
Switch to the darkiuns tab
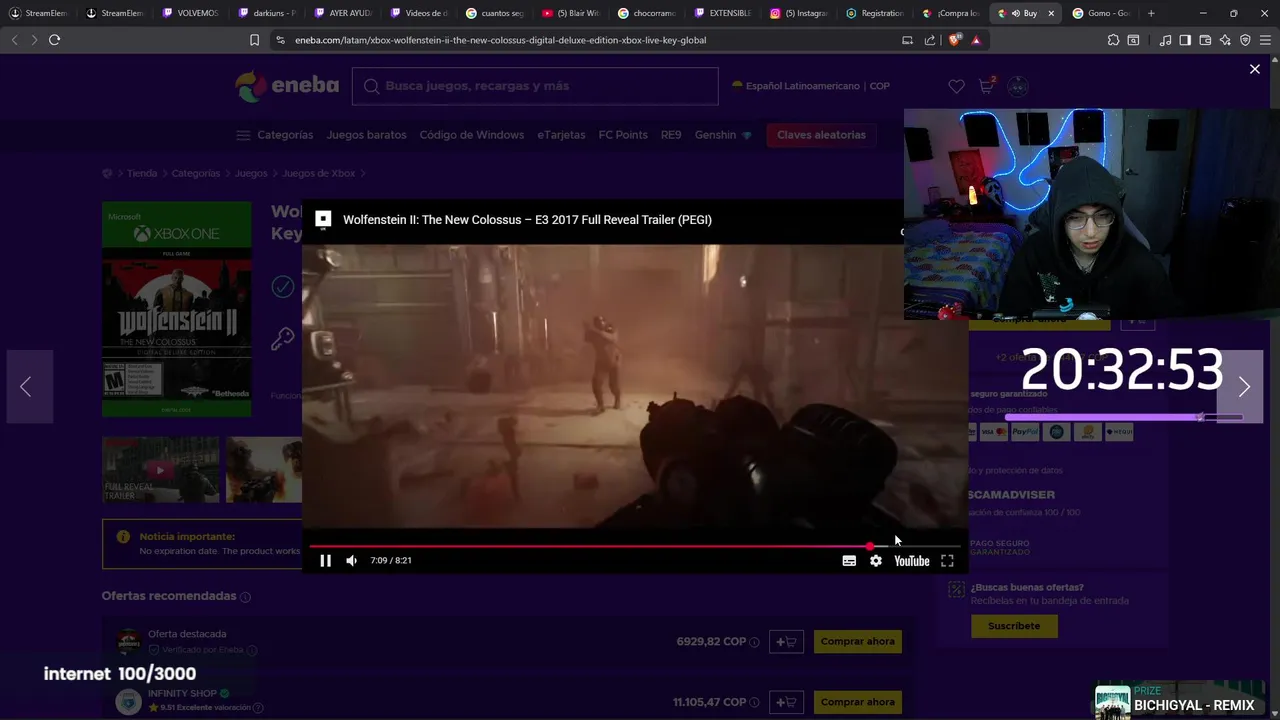click(x=266, y=13)
